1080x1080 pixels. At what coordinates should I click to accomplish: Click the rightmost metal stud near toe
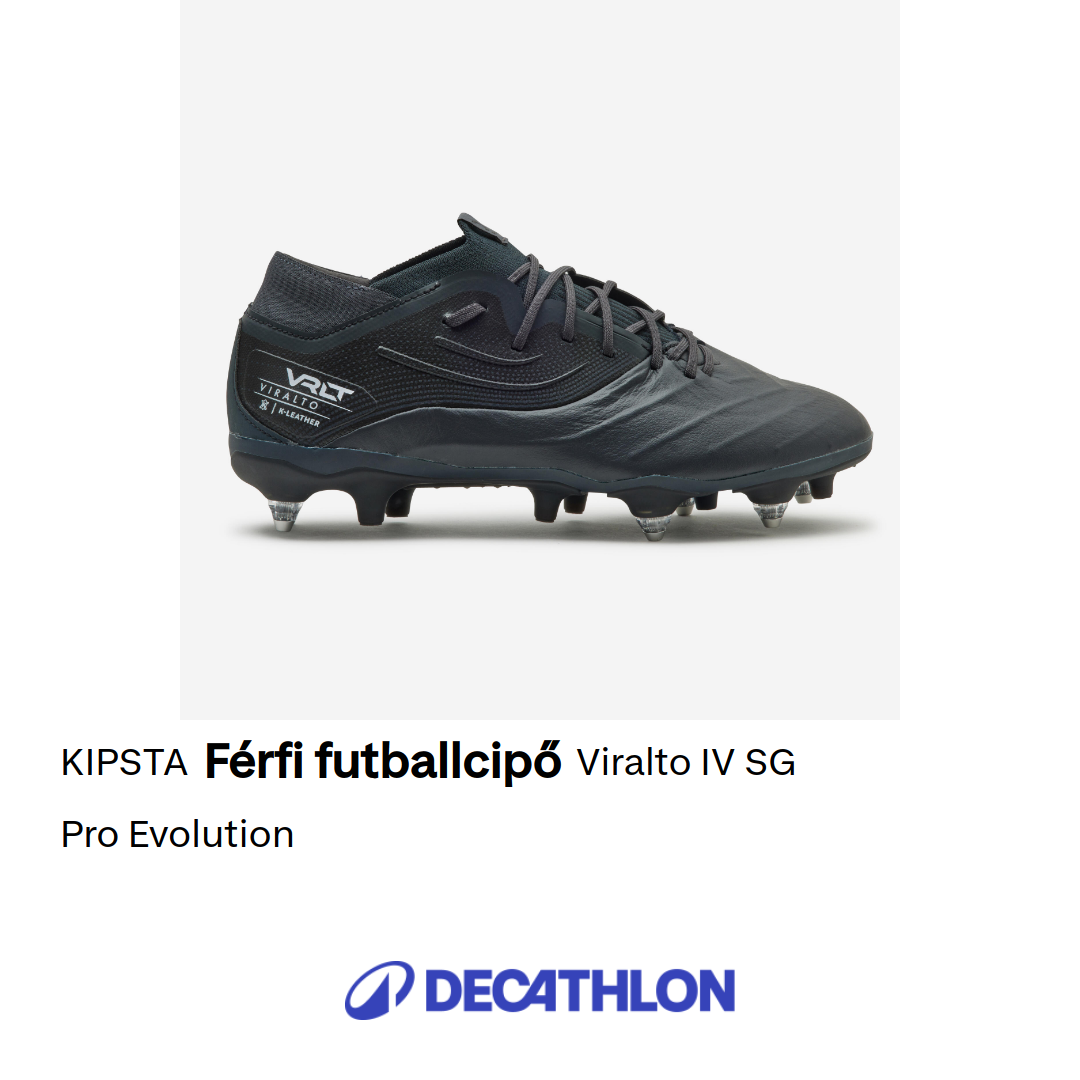tap(804, 492)
